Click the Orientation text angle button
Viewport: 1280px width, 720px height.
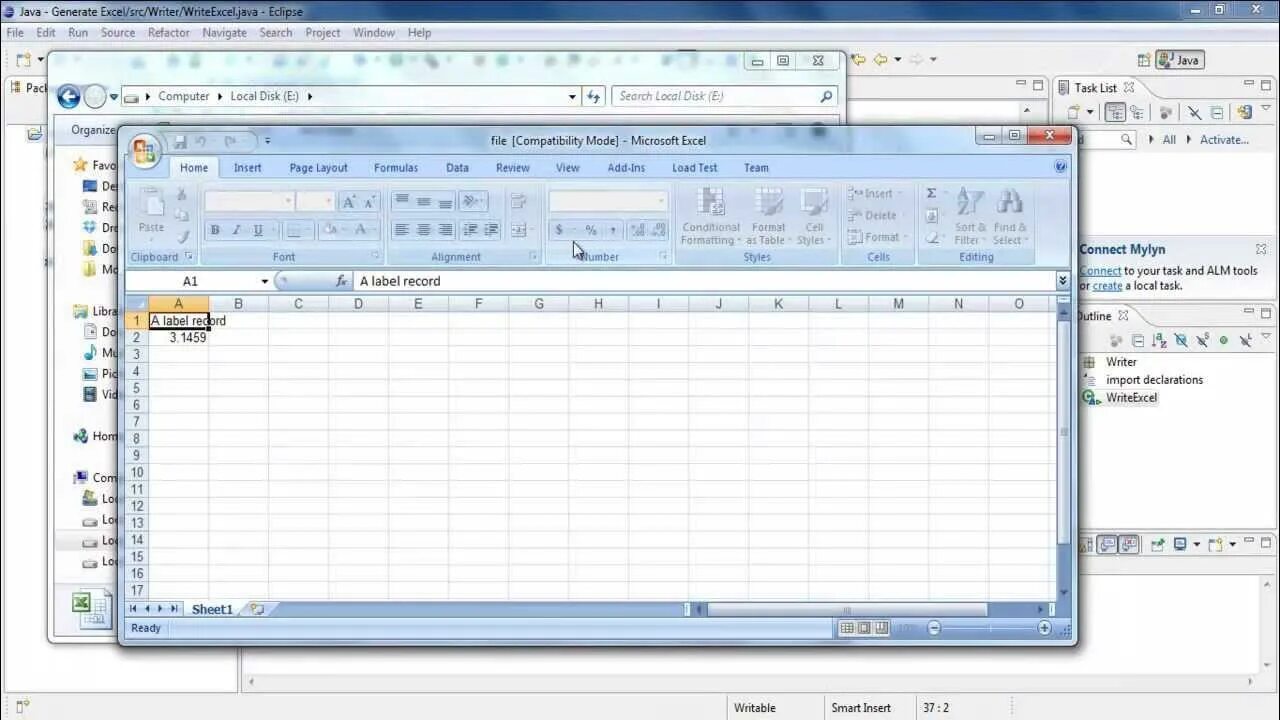click(473, 202)
